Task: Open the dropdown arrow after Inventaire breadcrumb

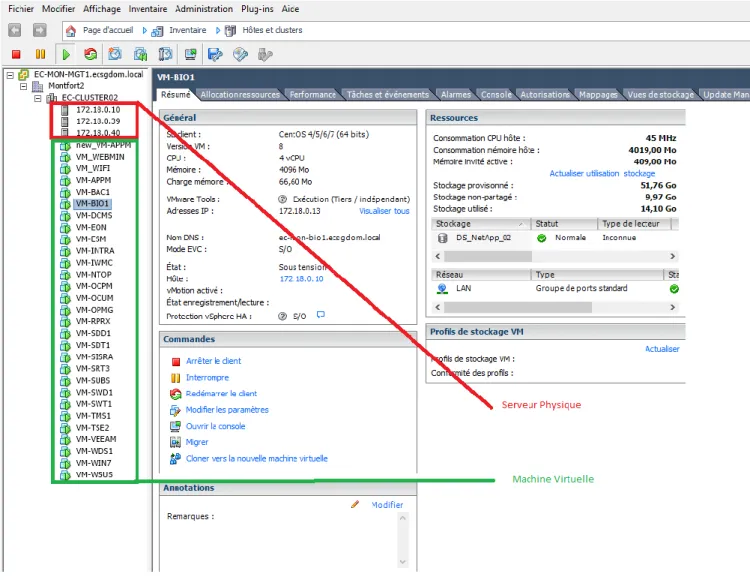Action: coord(218,31)
